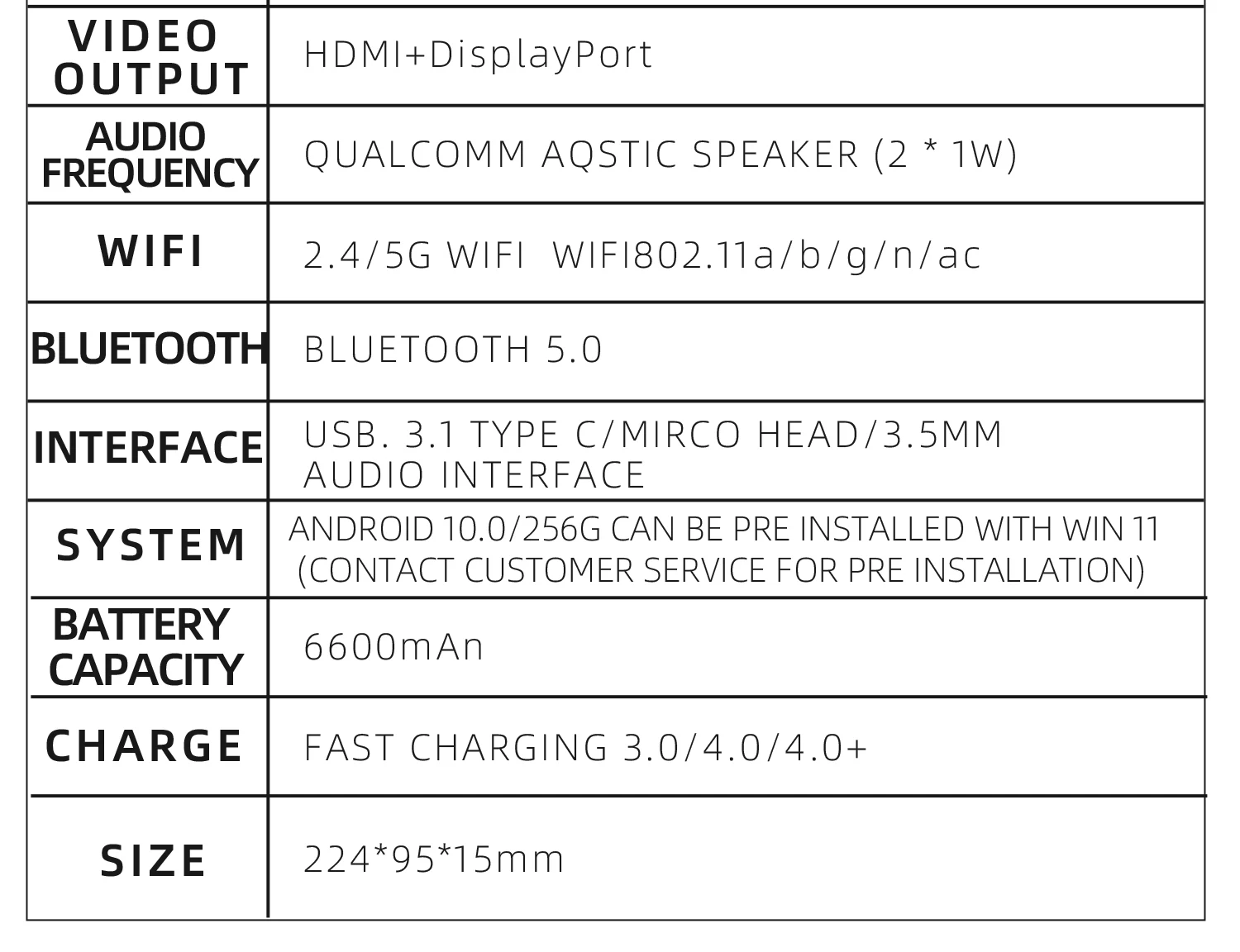Image resolution: width=1240 pixels, height=952 pixels.
Task: Click the SYSTEM row label
Action: (x=150, y=546)
